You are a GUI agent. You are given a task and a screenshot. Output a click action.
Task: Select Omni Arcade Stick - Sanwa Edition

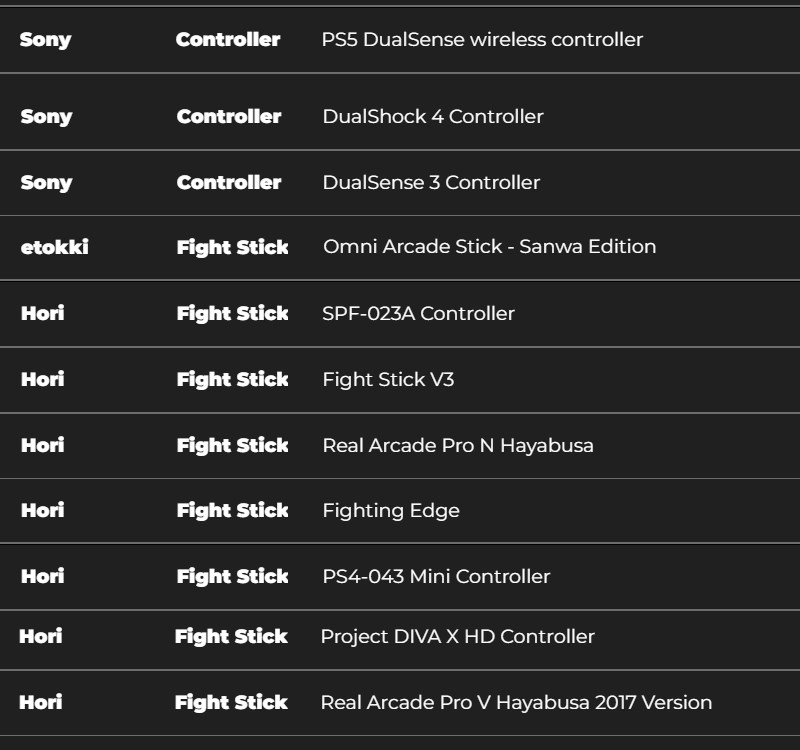[489, 246]
